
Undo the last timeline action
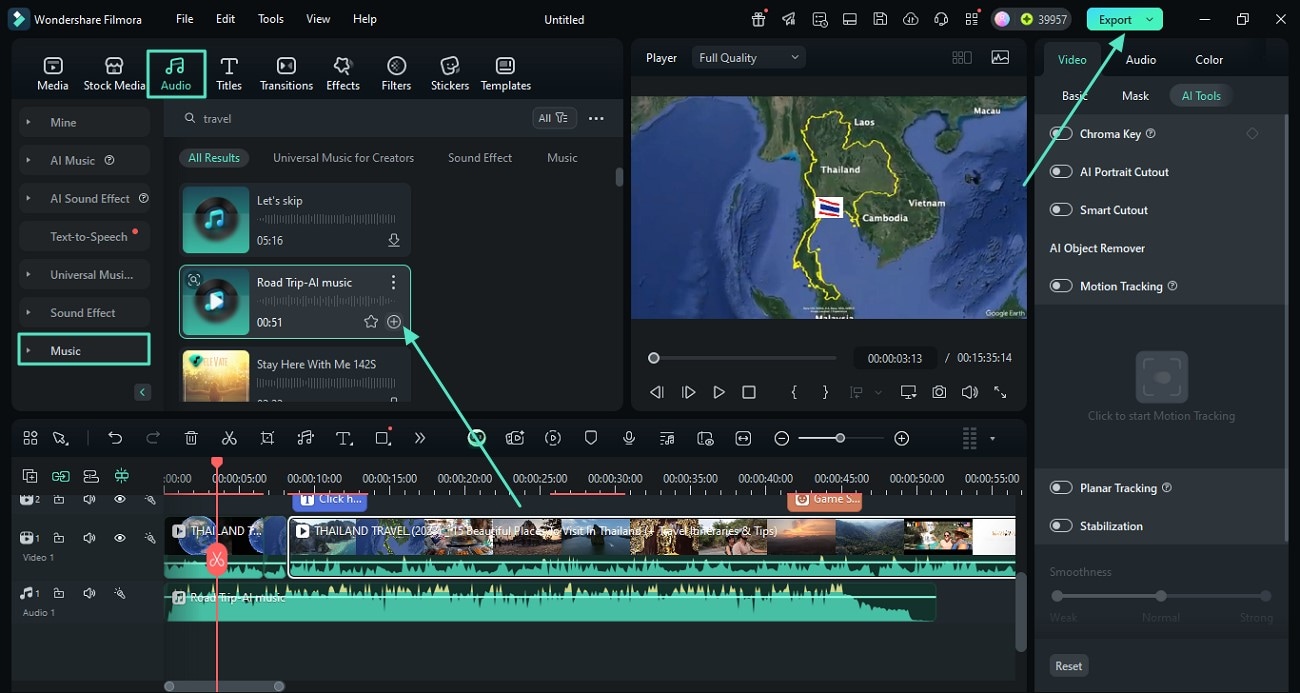[x=115, y=438]
